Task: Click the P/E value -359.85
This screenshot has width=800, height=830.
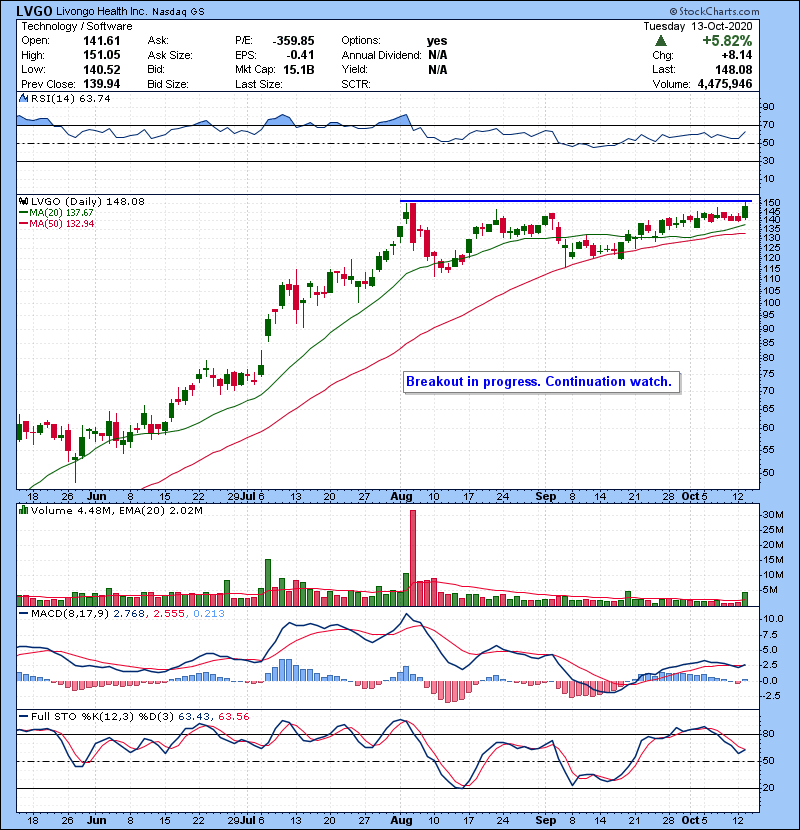Action: point(293,41)
